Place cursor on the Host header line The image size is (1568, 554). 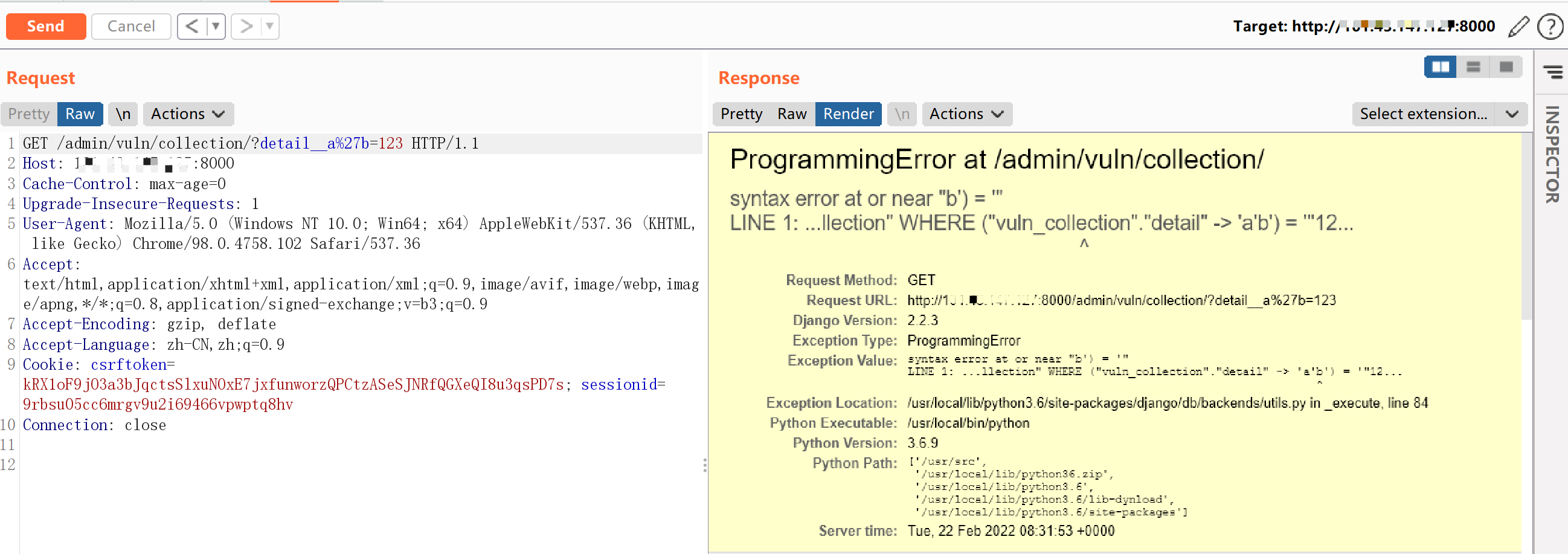122,163
